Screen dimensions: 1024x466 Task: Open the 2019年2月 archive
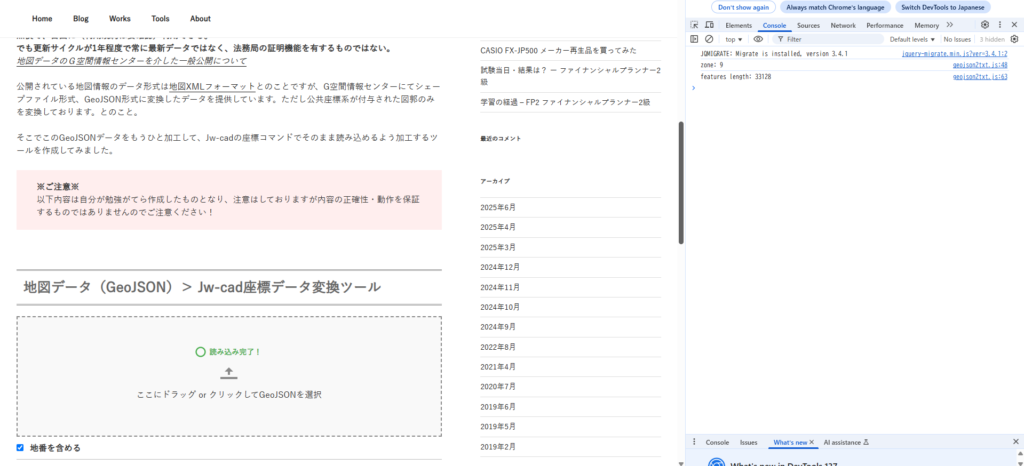(498, 446)
